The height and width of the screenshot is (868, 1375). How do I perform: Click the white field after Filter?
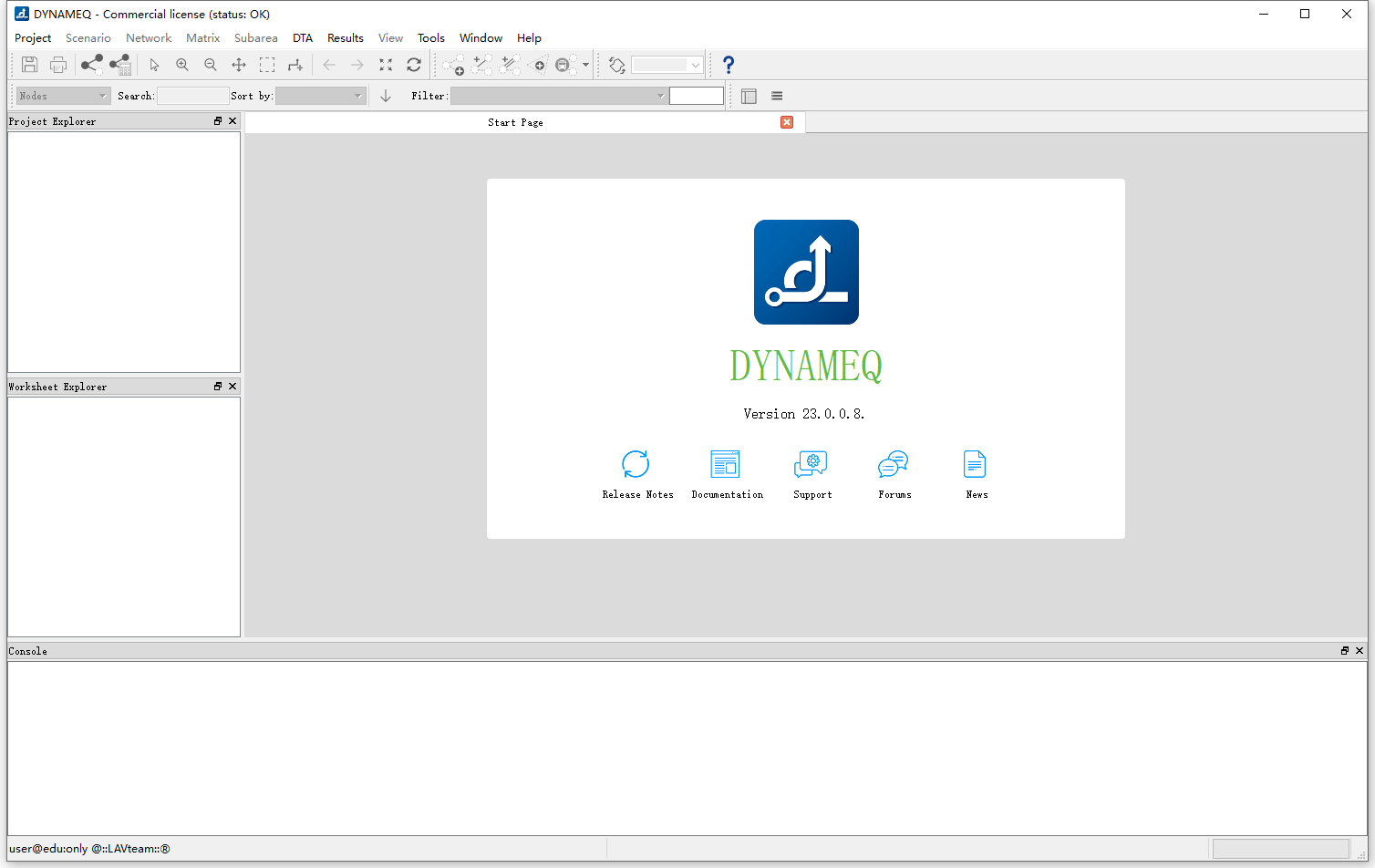[x=697, y=96]
